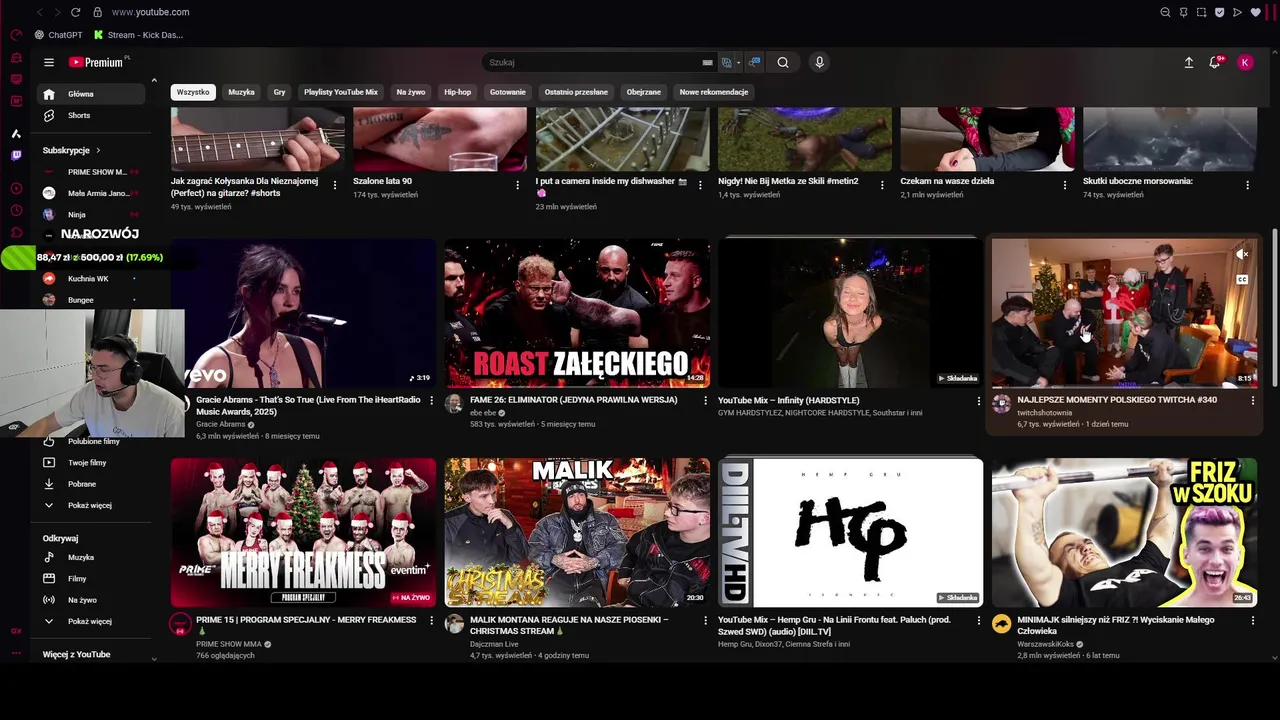Click the translate icon next to search box
The image size is (1280, 720).
(727, 62)
